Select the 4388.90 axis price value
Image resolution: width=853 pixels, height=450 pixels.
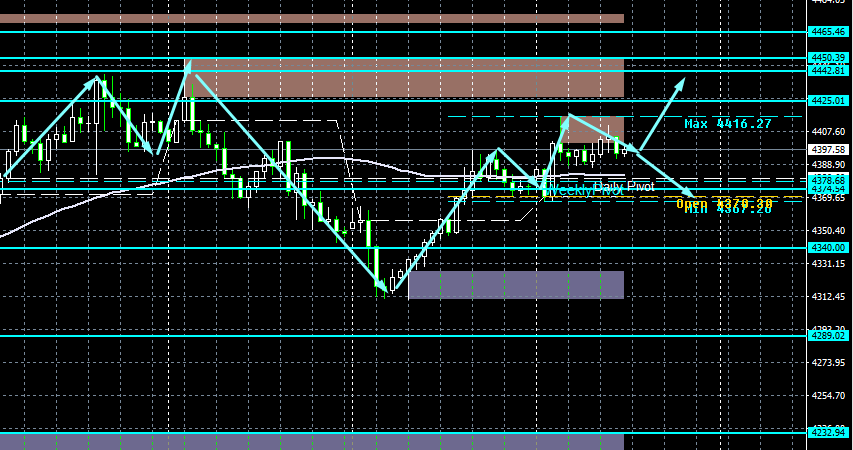830,164
